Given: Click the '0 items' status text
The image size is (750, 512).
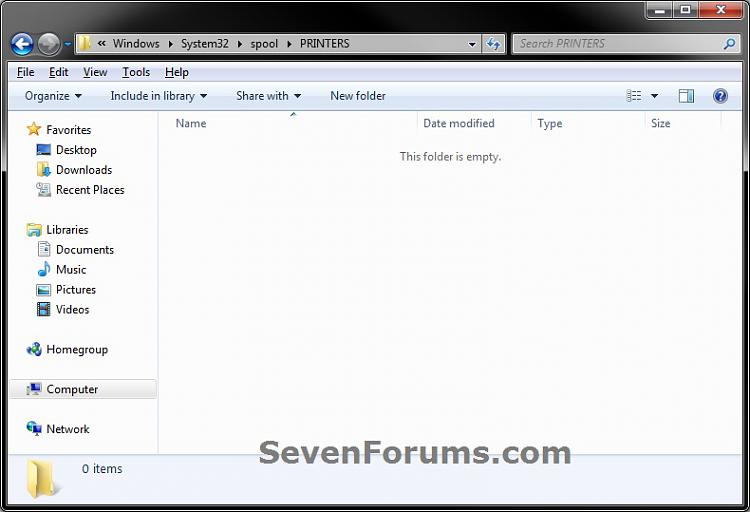Looking at the screenshot, I should coord(102,469).
